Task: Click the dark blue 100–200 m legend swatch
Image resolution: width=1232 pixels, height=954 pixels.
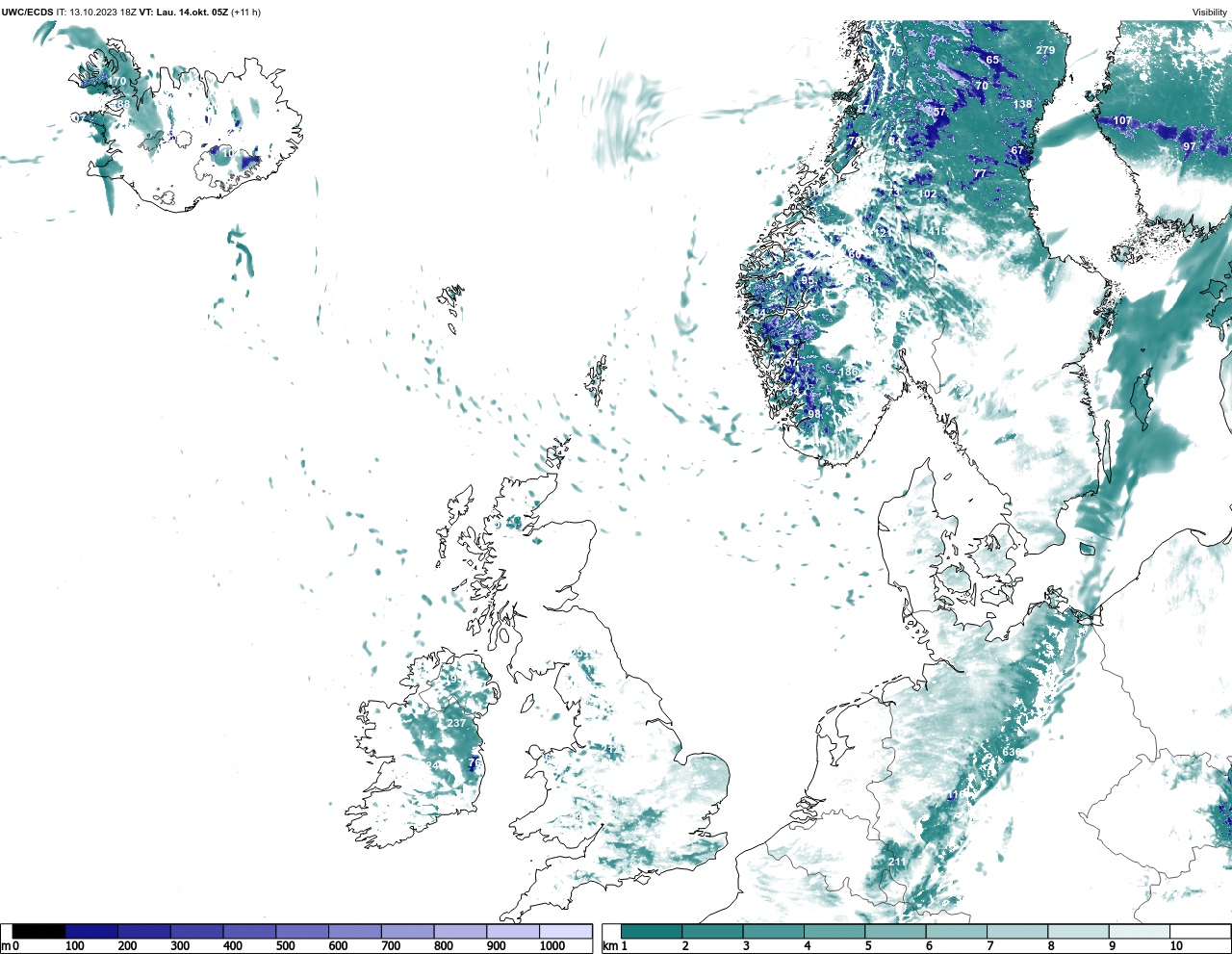Action: pyautogui.click(x=92, y=931)
